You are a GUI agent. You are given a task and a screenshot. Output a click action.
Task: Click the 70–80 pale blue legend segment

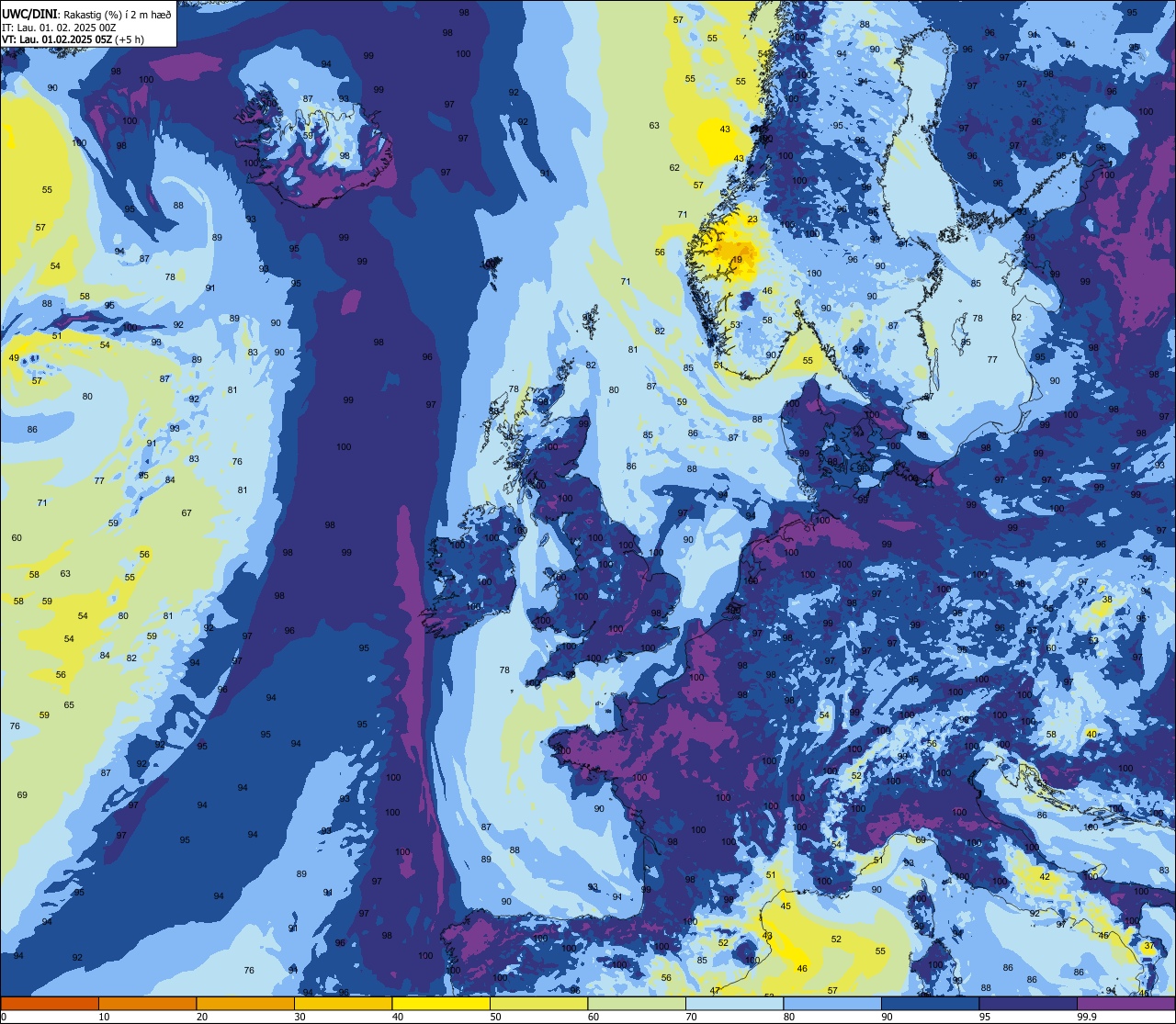click(x=734, y=1003)
